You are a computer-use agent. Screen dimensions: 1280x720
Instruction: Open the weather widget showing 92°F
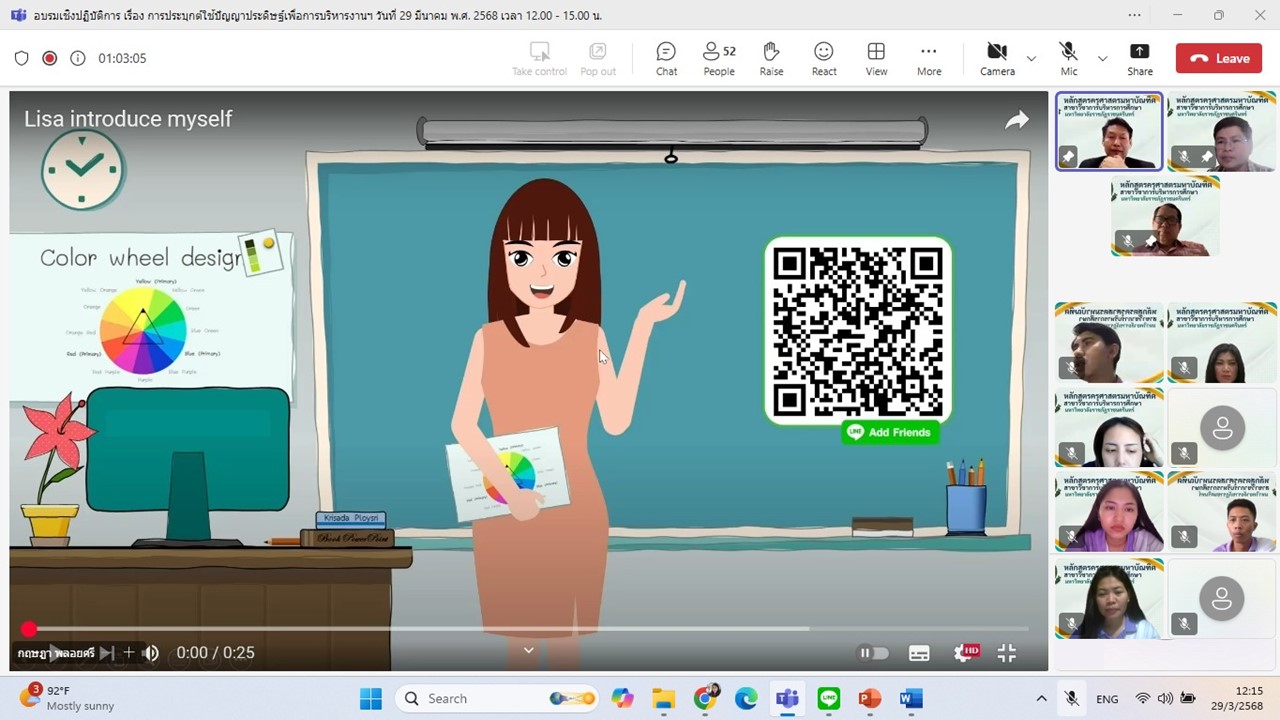pyautogui.click(x=68, y=698)
